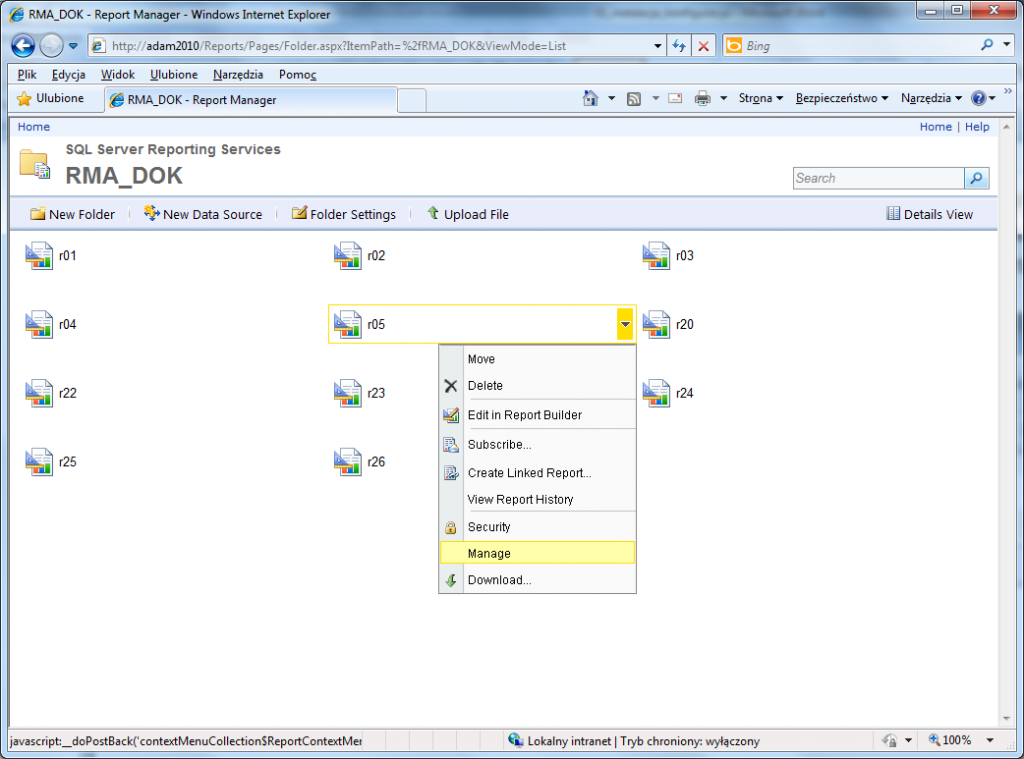Image resolution: width=1024 pixels, height=759 pixels.
Task: Click the New Folder toolbar icon
Action: 38,214
